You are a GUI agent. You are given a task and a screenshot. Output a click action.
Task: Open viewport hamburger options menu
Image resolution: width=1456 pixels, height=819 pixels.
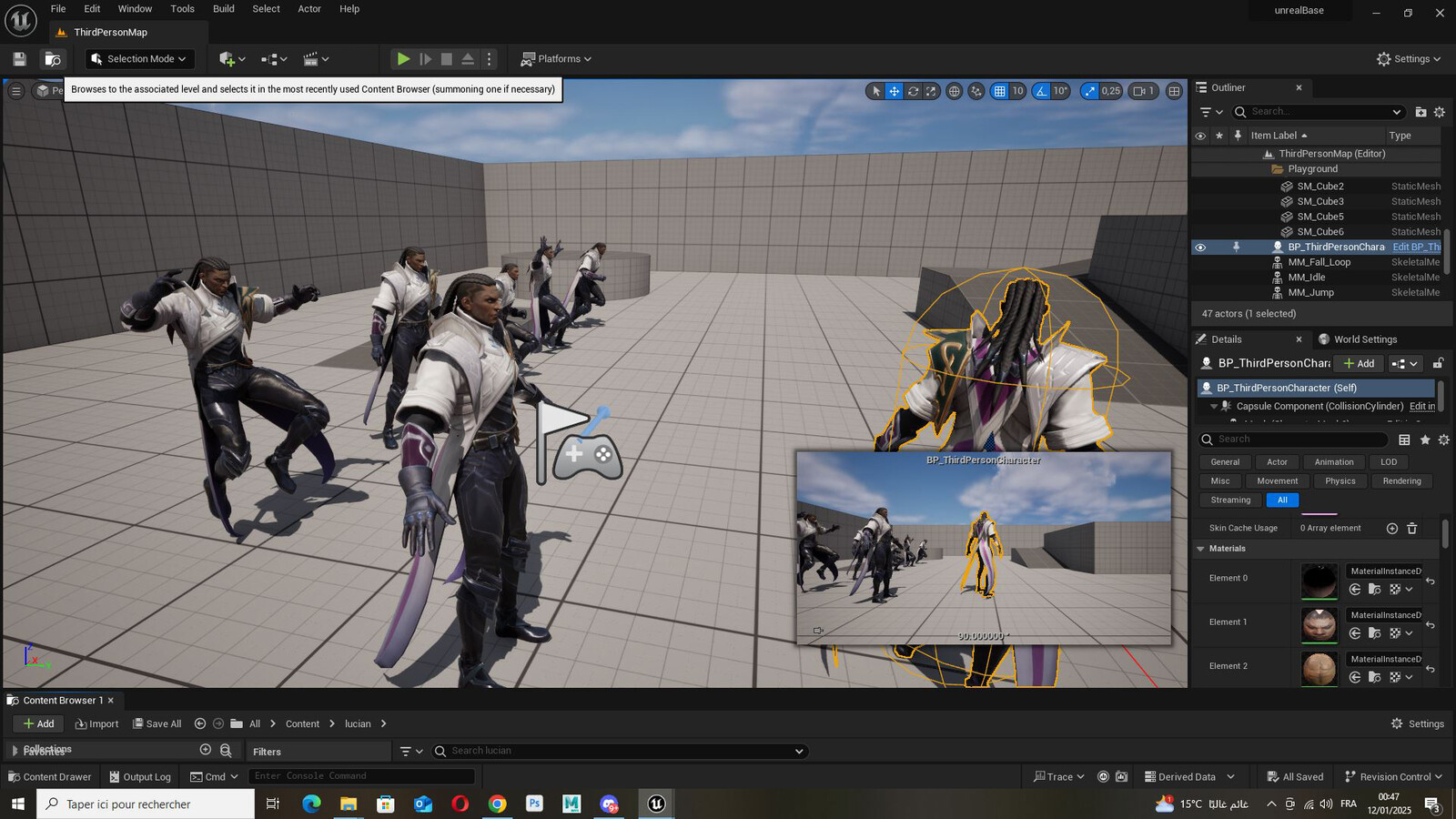coord(15,90)
